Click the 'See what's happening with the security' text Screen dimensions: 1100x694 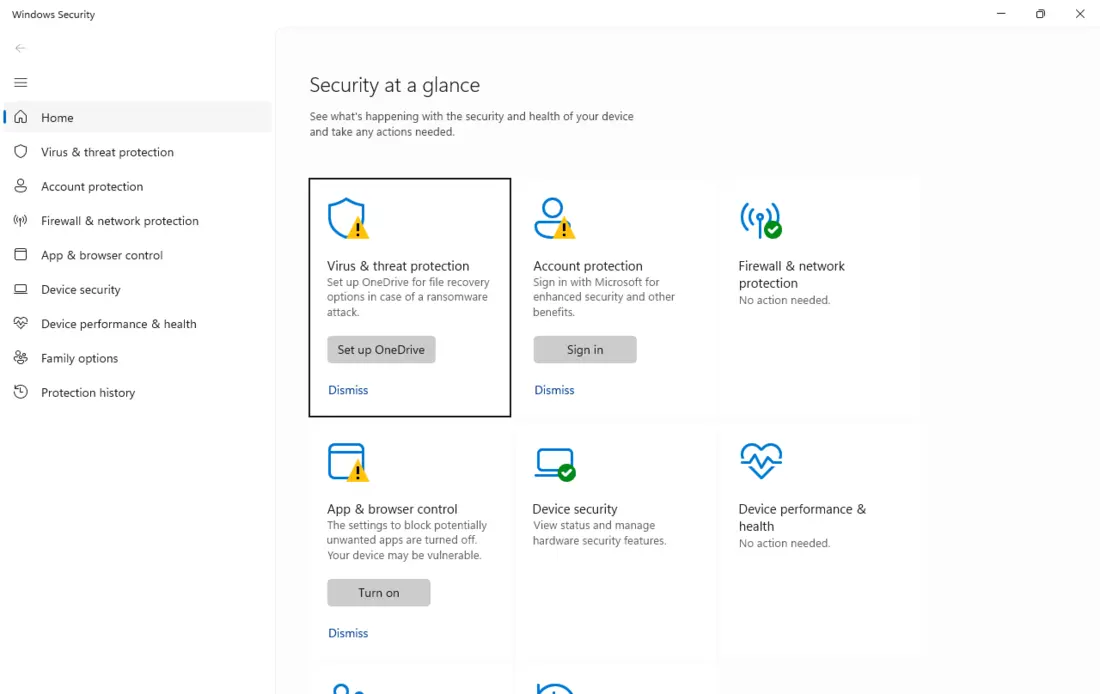[471, 124]
